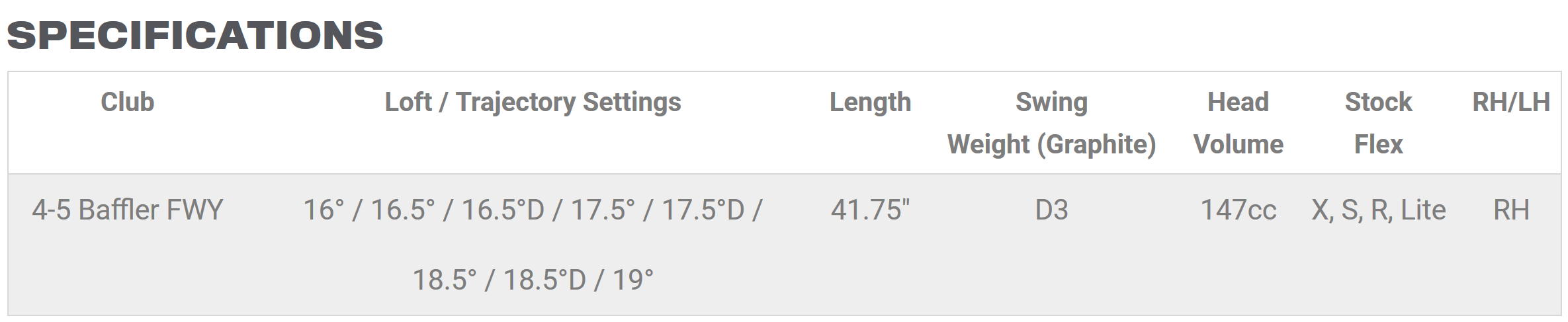
Task: Click the Swing Weight (Graphite) header
Action: 1051,124
